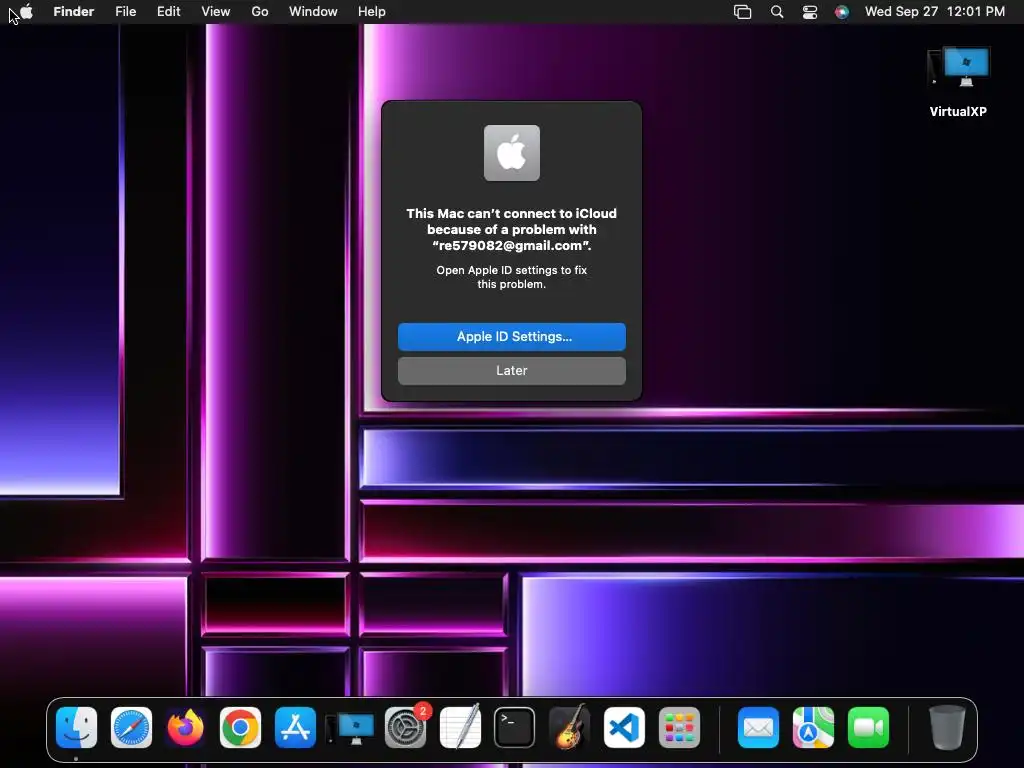1024x768 pixels.
Task: Open the Finder menu
Action: click(x=74, y=12)
